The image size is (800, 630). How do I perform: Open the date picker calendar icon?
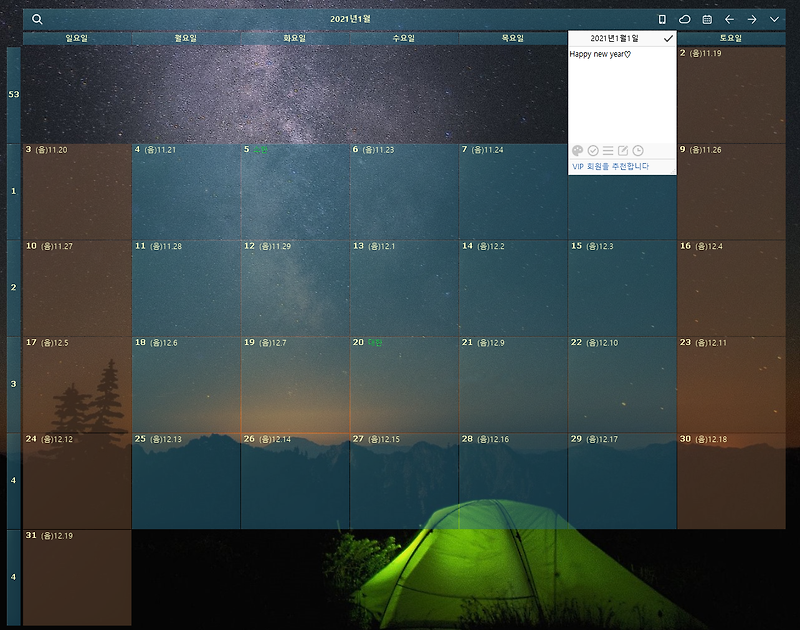(x=707, y=19)
